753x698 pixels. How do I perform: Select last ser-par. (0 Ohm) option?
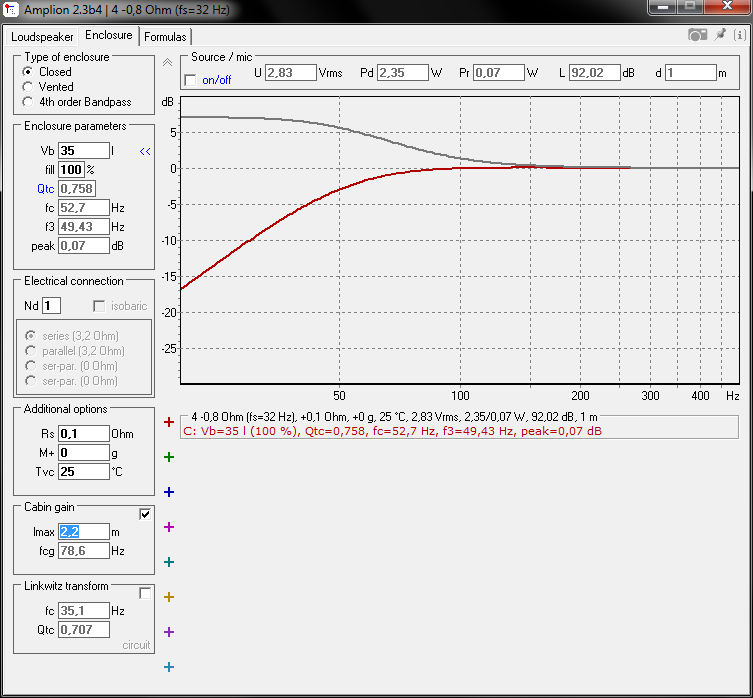[31, 381]
